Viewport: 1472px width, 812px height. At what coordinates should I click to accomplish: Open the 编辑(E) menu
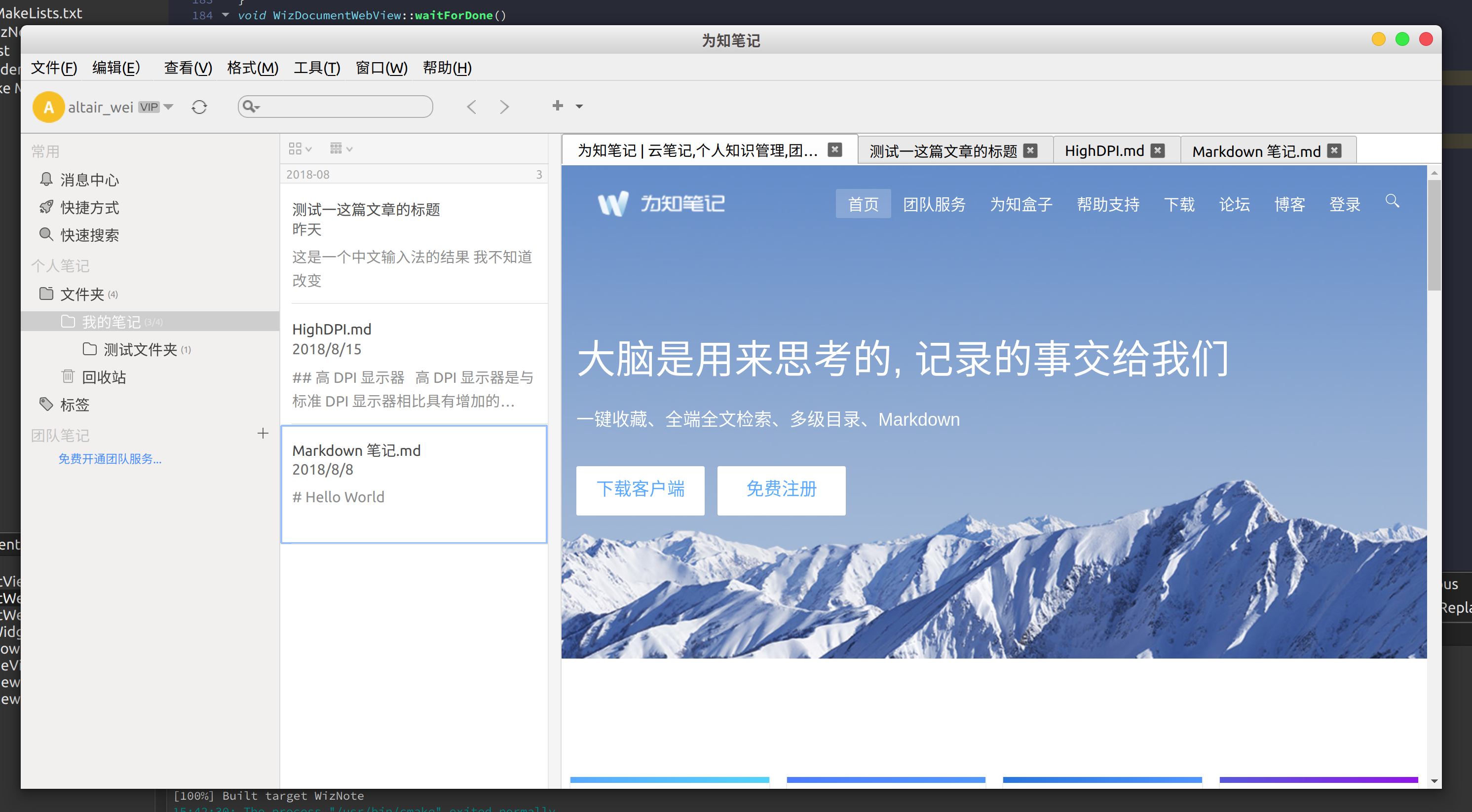(x=116, y=68)
